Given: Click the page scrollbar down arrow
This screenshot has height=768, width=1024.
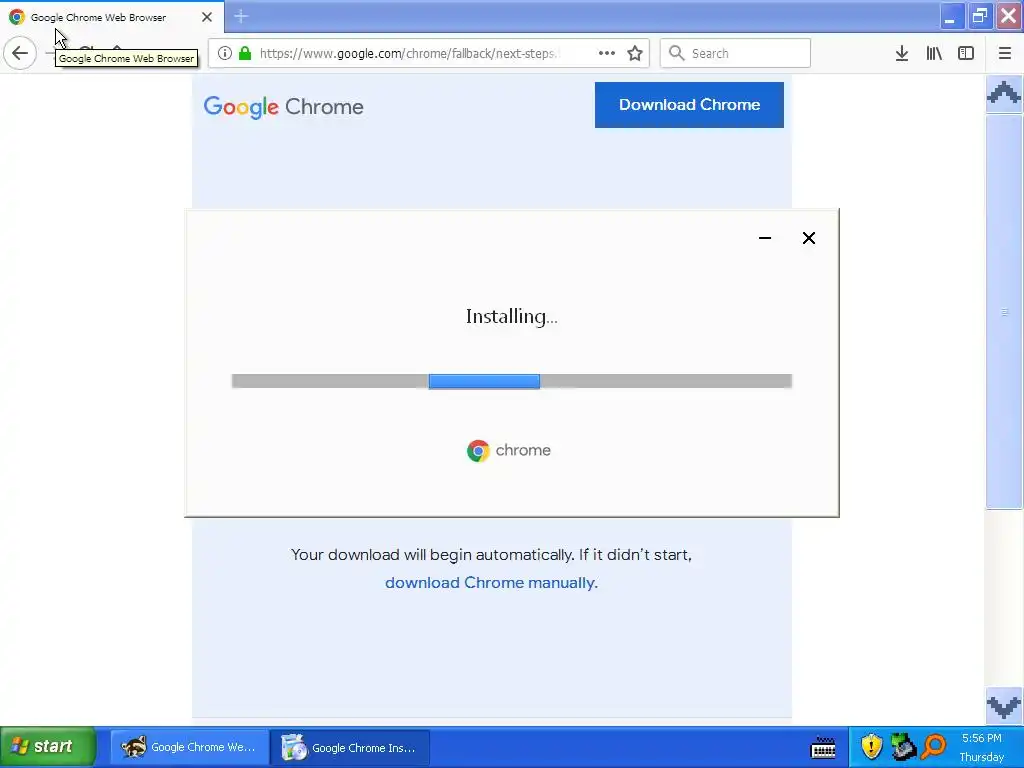Looking at the screenshot, I should tap(1004, 705).
